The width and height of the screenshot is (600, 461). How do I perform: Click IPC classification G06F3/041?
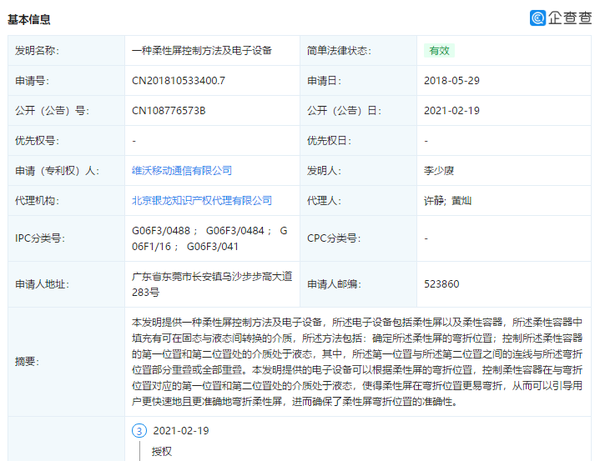[212, 246]
